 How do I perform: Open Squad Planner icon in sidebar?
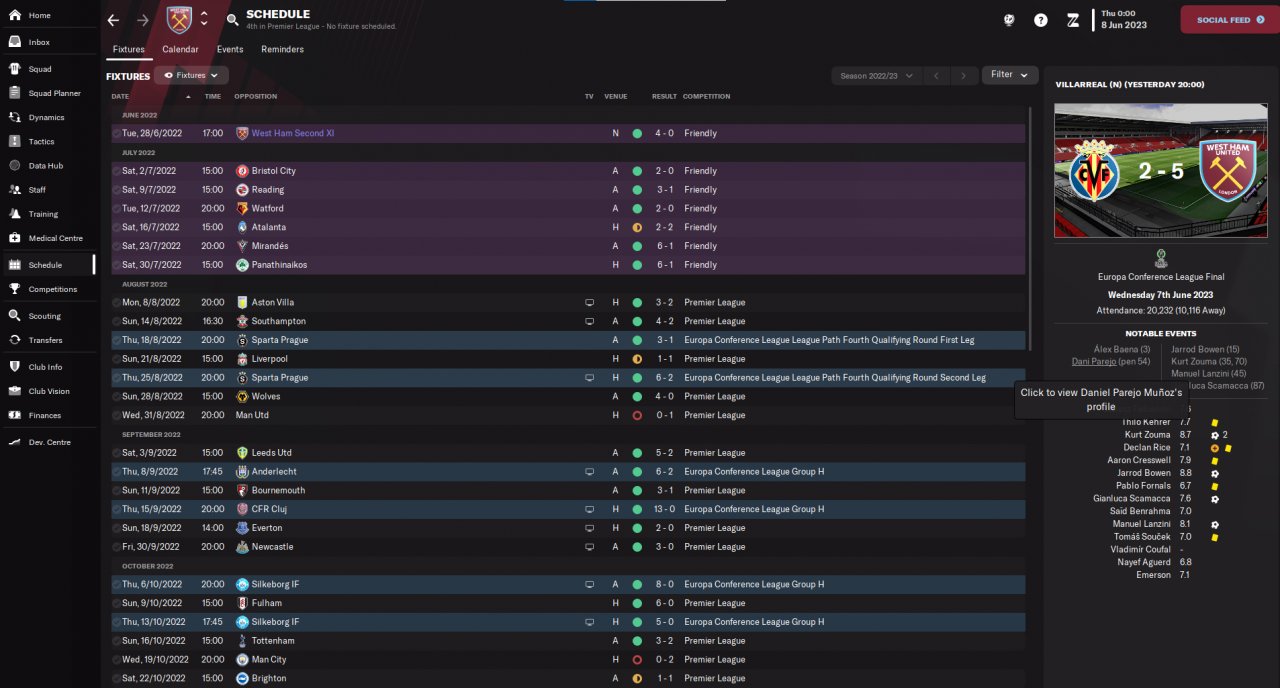tap(14, 93)
